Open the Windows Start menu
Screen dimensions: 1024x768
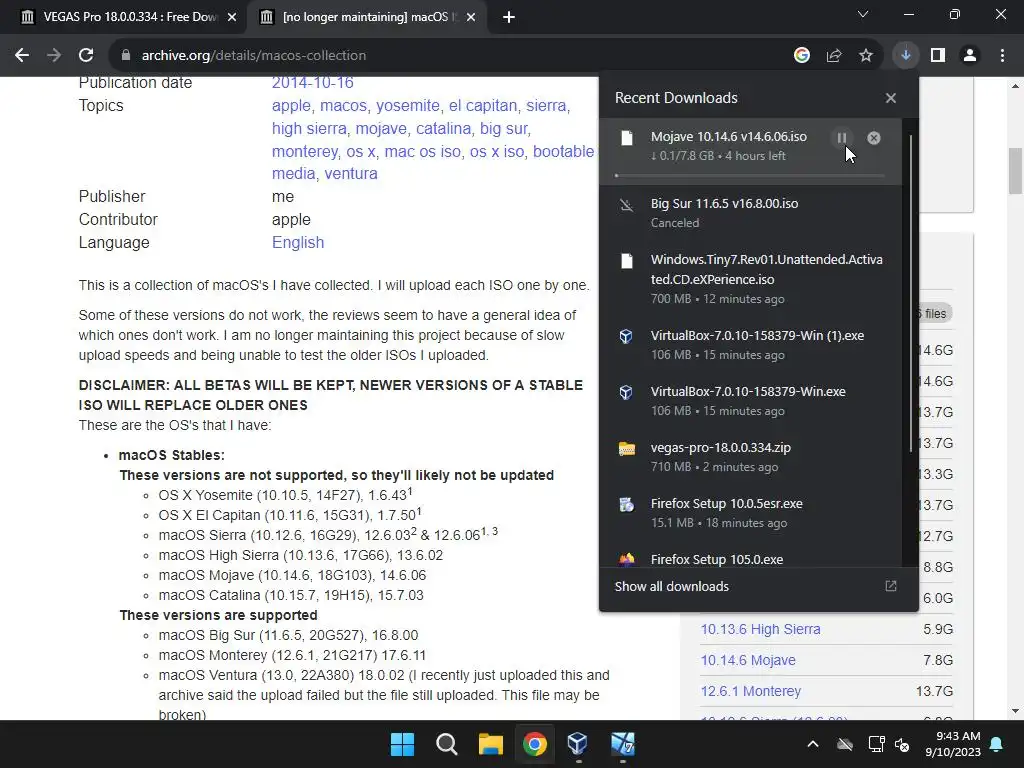[402, 744]
